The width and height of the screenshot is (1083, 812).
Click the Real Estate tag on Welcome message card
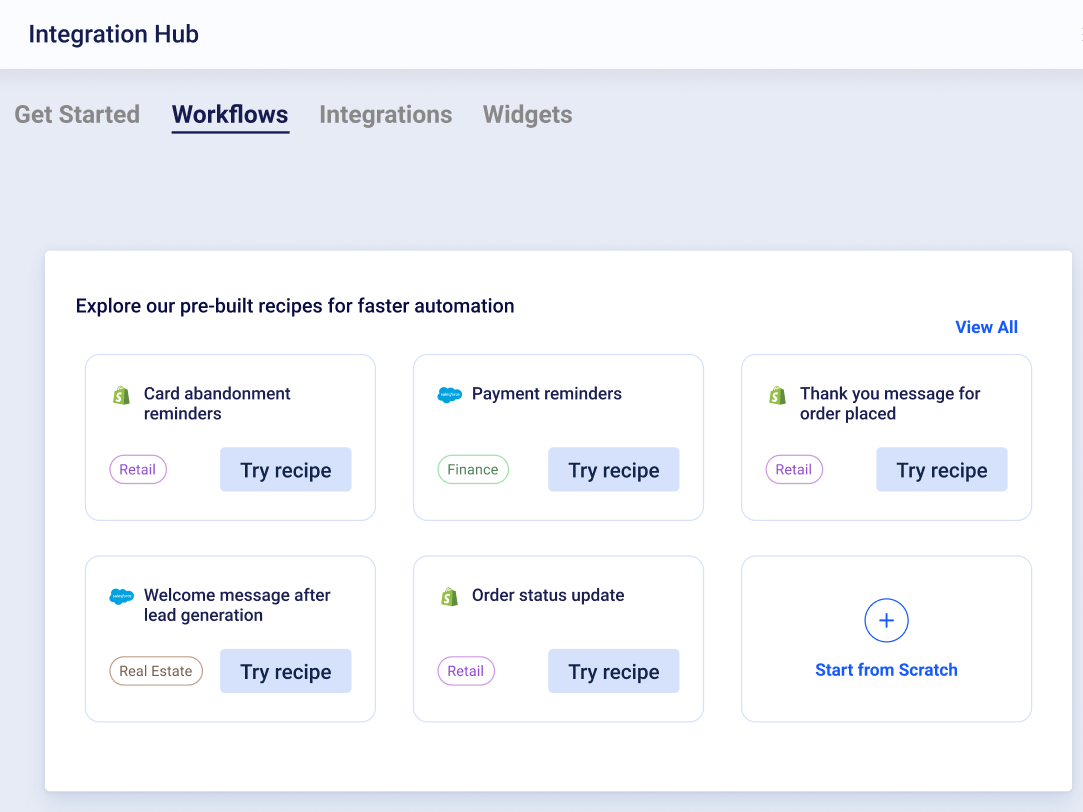point(155,671)
